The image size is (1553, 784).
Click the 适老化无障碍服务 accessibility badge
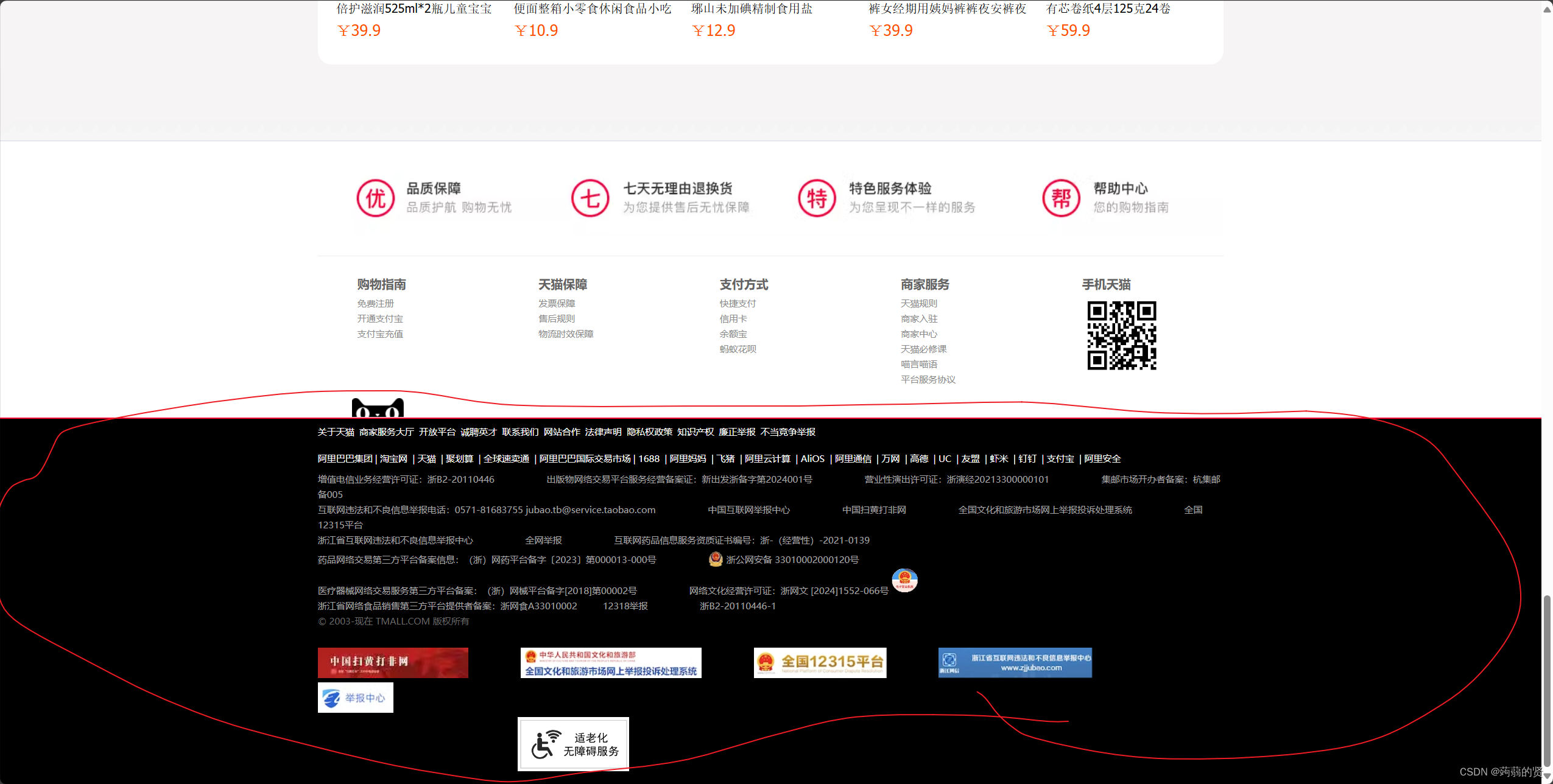click(573, 744)
